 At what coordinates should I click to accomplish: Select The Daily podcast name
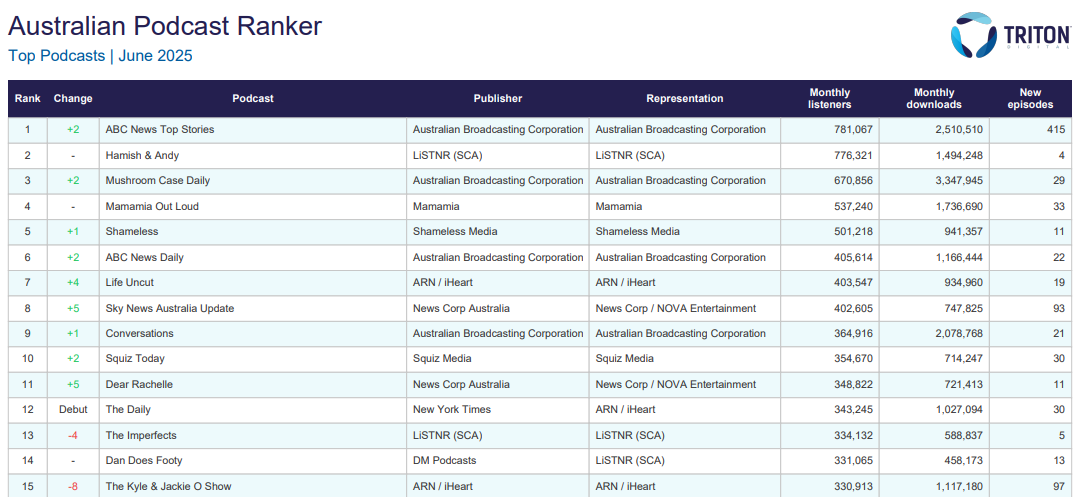click(128, 410)
